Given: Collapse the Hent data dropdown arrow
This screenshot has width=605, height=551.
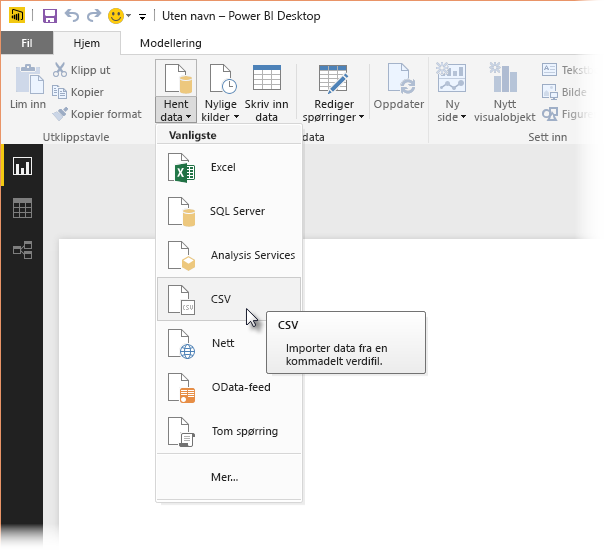Looking at the screenshot, I should point(188,117).
